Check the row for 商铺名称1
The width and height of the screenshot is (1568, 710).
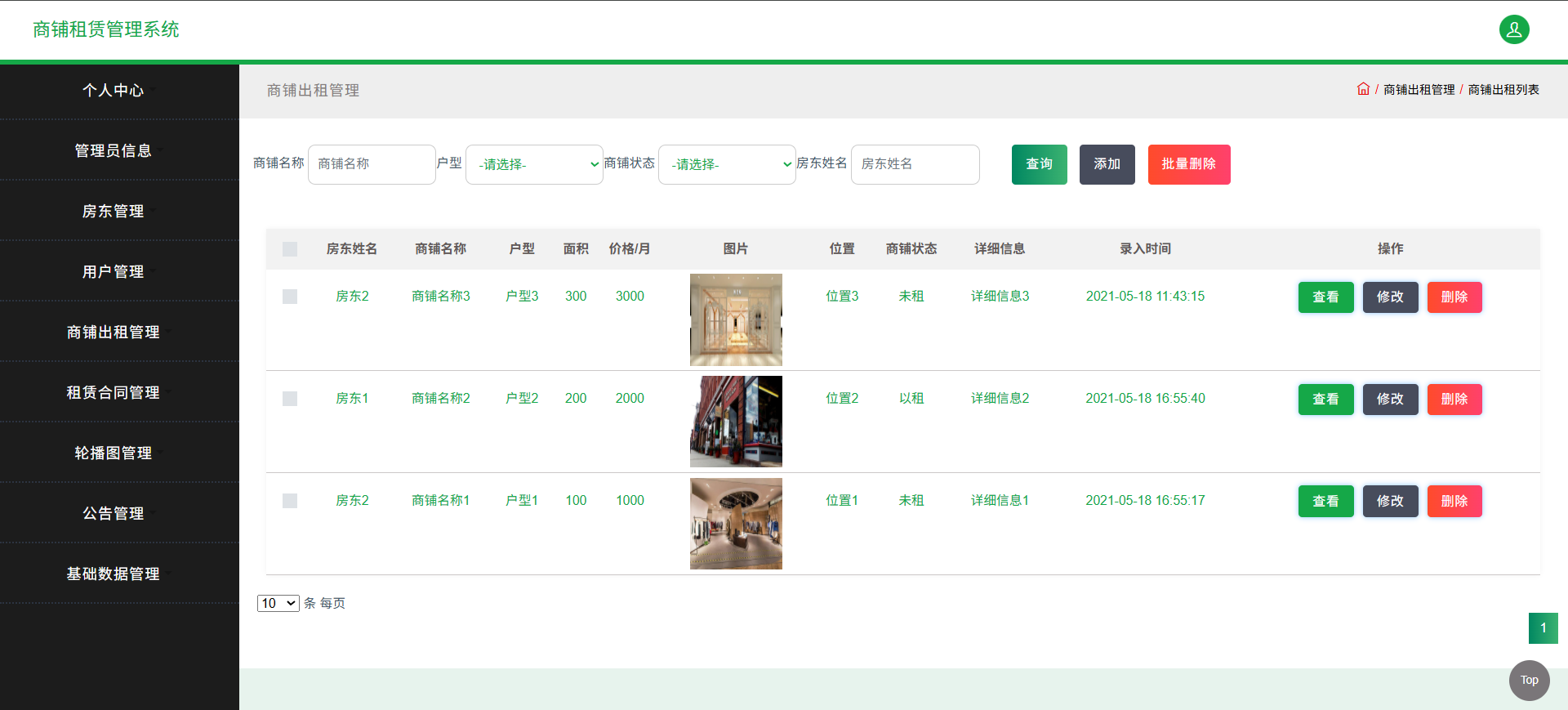[x=290, y=501]
